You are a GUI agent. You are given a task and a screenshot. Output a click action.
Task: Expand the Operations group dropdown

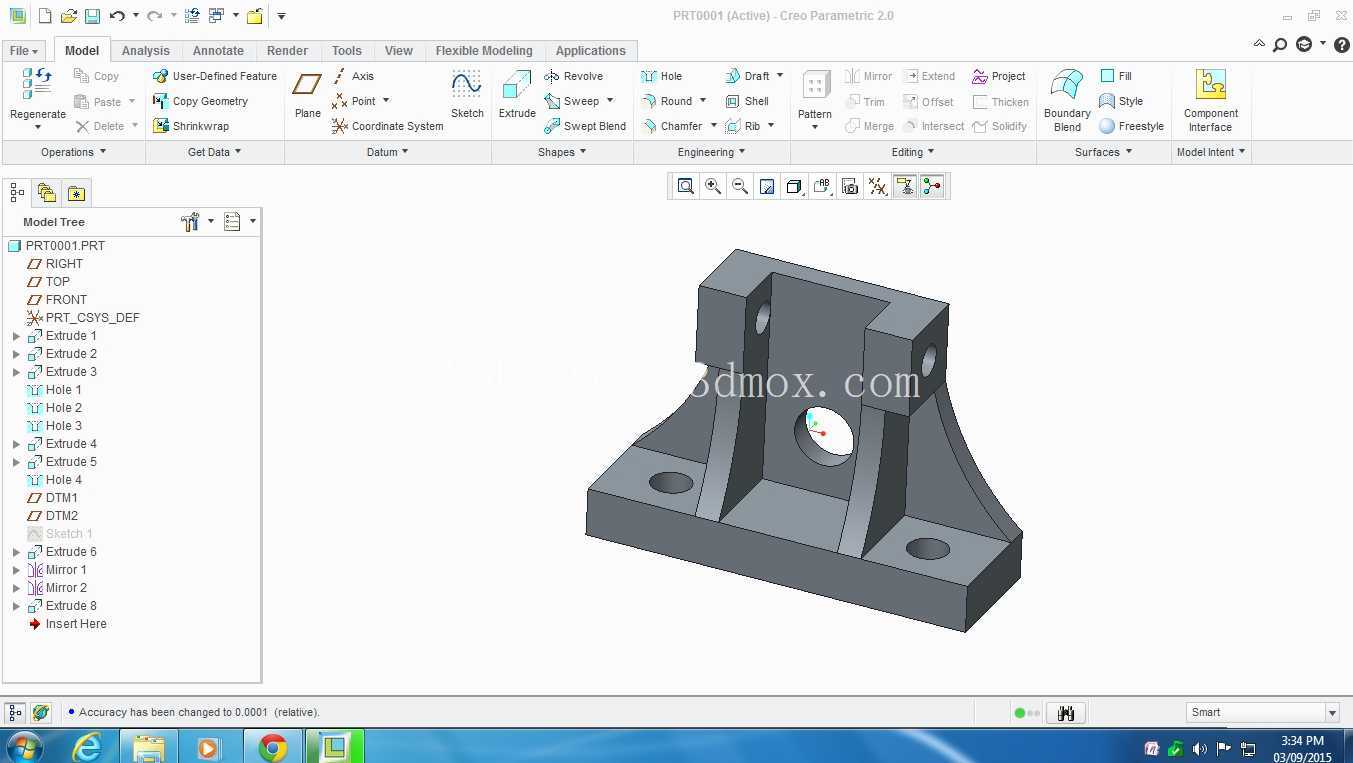click(74, 152)
